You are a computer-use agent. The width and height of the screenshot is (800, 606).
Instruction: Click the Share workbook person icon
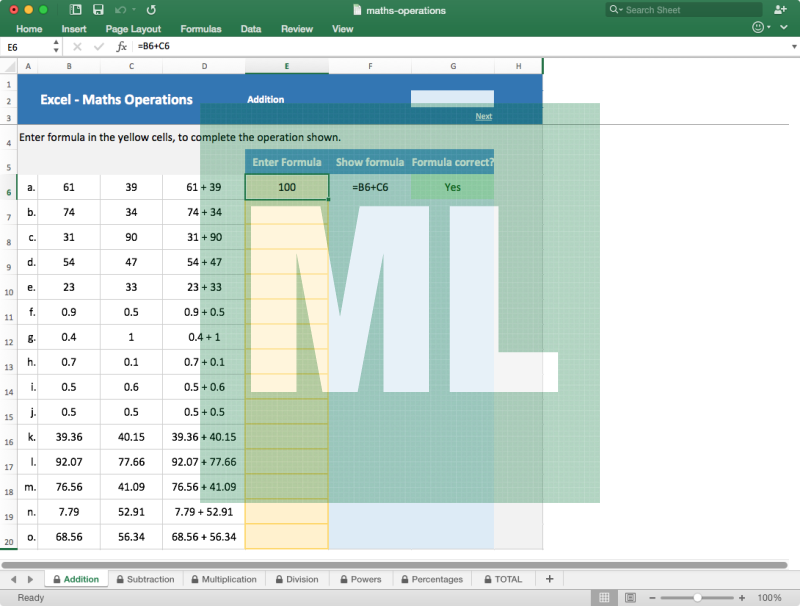pyautogui.click(x=780, y=9)
